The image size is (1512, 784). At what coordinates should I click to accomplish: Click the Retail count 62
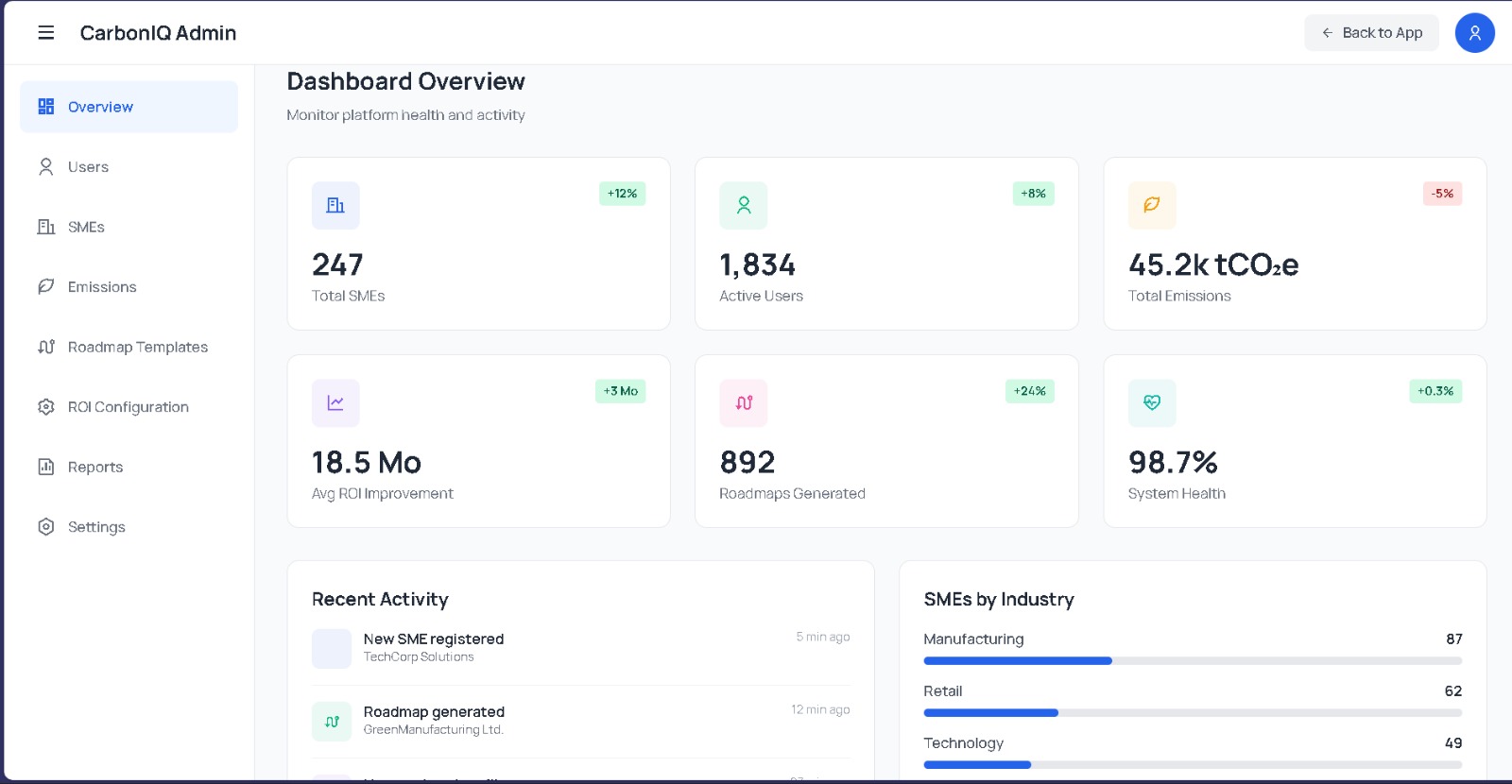[1453, 691]
